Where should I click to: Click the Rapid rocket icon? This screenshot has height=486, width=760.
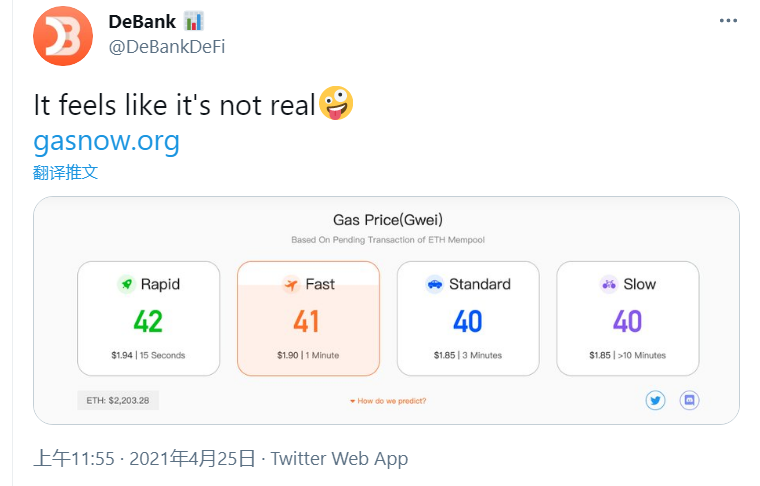[125, 284]
